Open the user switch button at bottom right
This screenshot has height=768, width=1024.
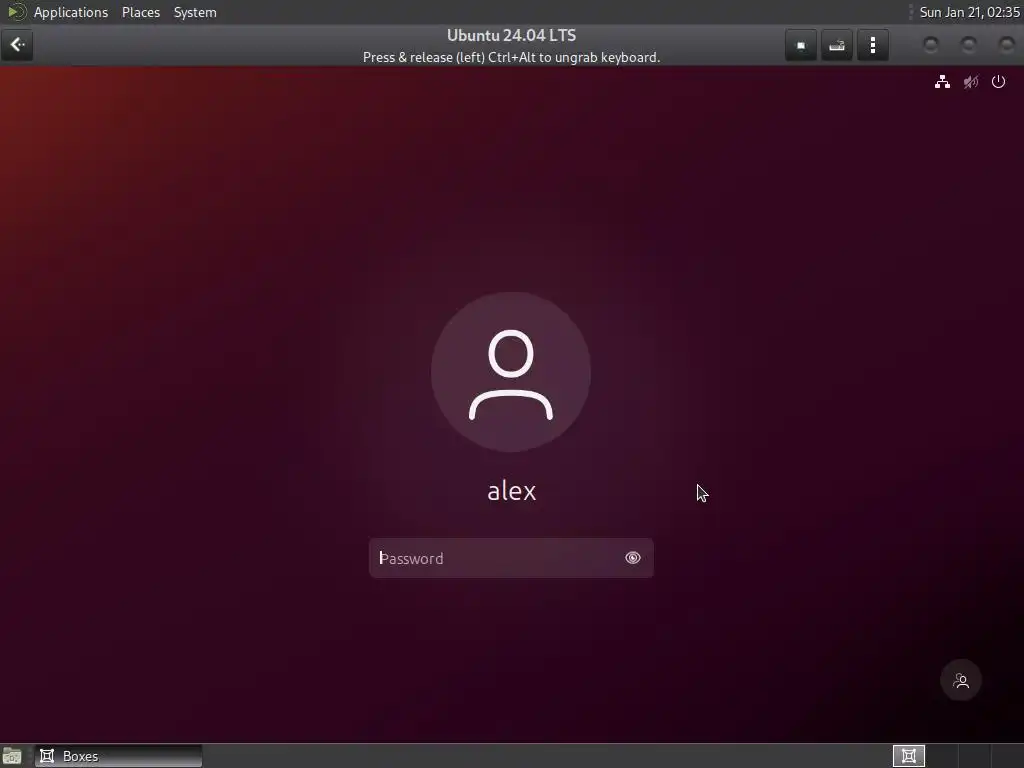coord(961,680)
